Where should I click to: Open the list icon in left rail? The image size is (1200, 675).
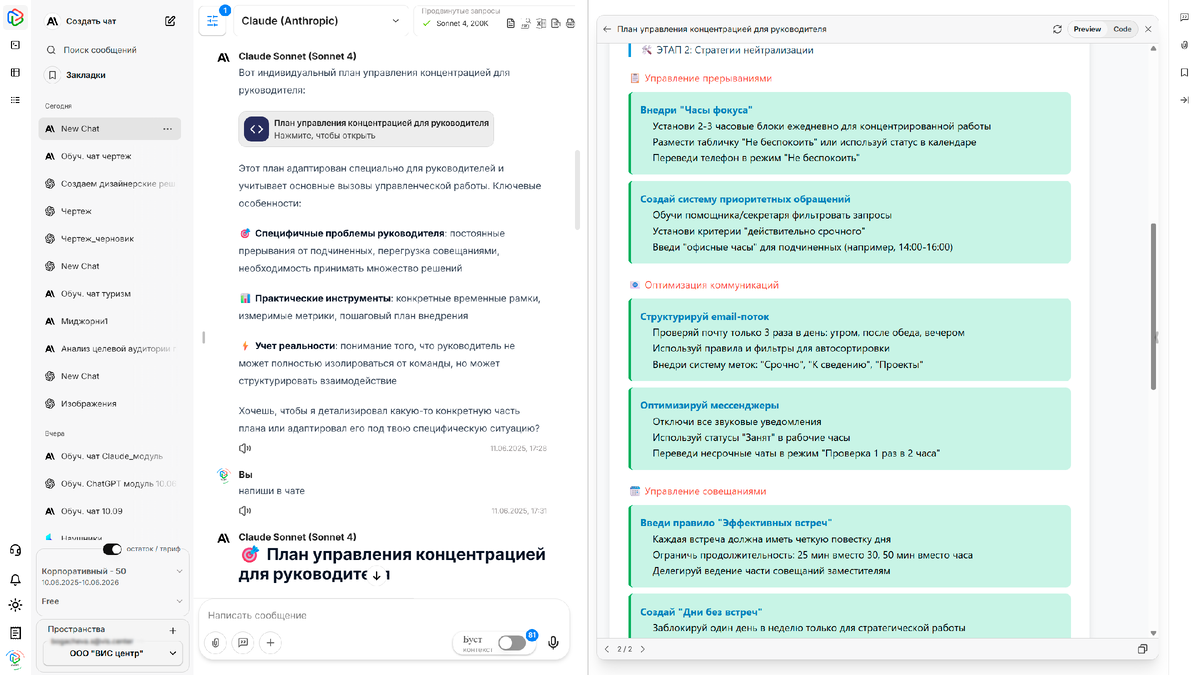(x=15, y=100)
